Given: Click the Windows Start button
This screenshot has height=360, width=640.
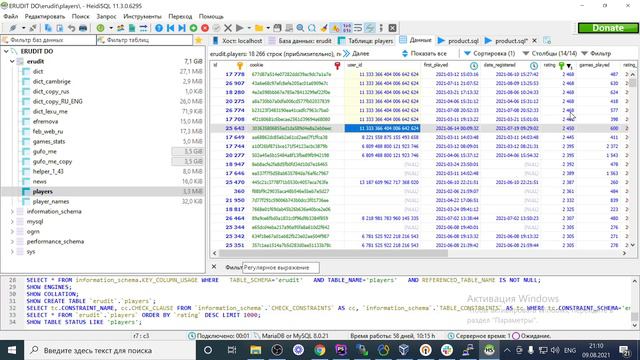Looking at the screenshot, I should coord(12,350).
